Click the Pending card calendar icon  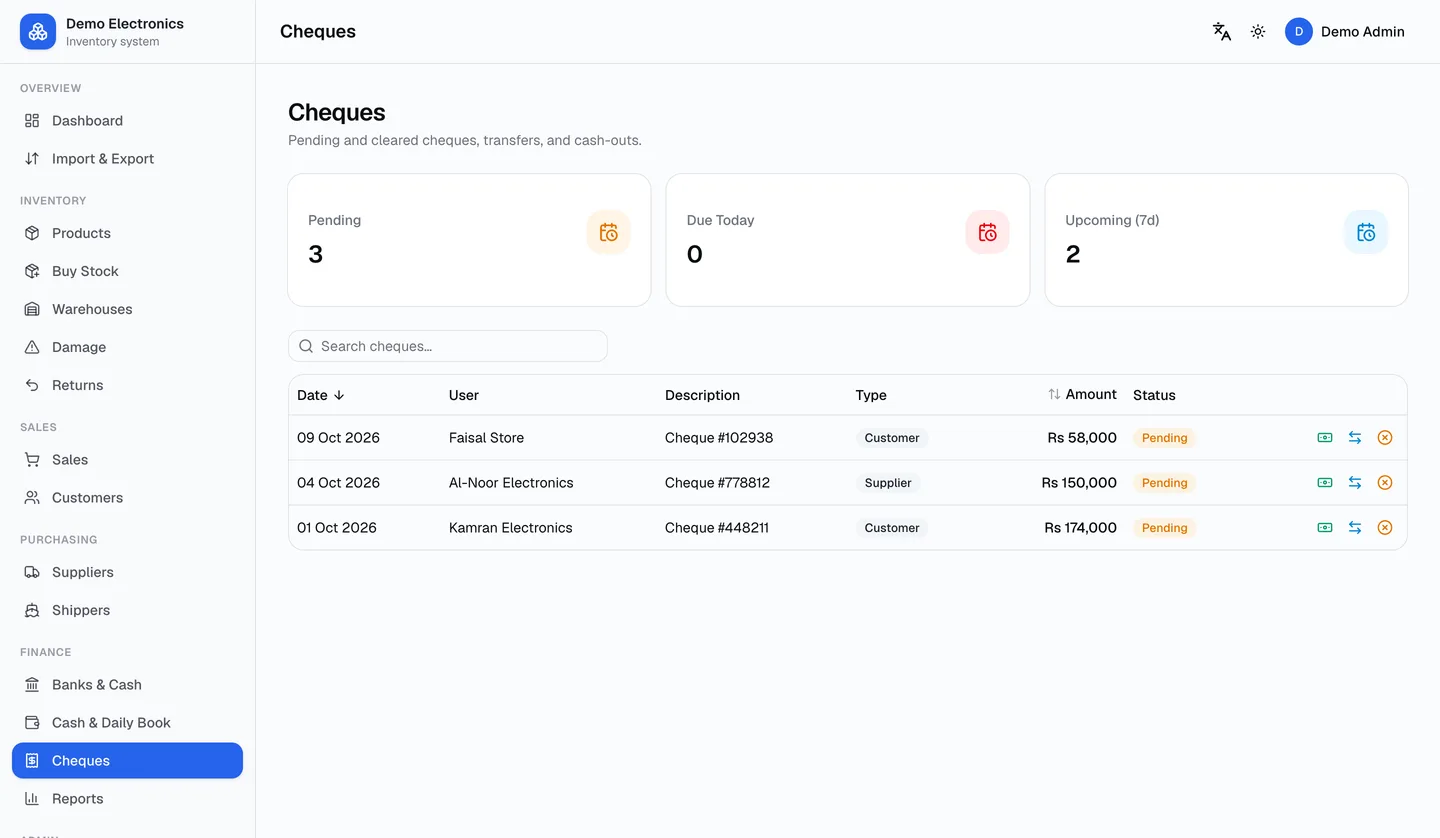pyautogui.click(x=608, y=232)
